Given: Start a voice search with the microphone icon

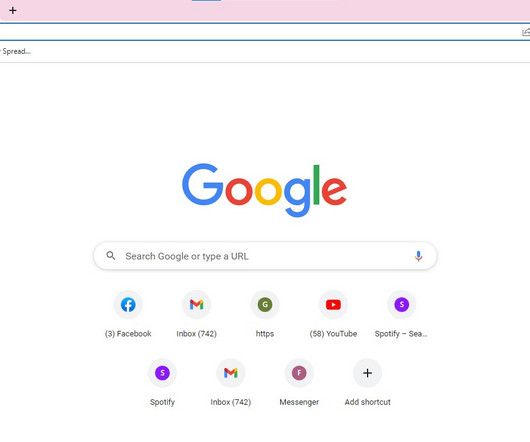Looking at the screenshot, I should pyautogui.click(x=418, y=256).
